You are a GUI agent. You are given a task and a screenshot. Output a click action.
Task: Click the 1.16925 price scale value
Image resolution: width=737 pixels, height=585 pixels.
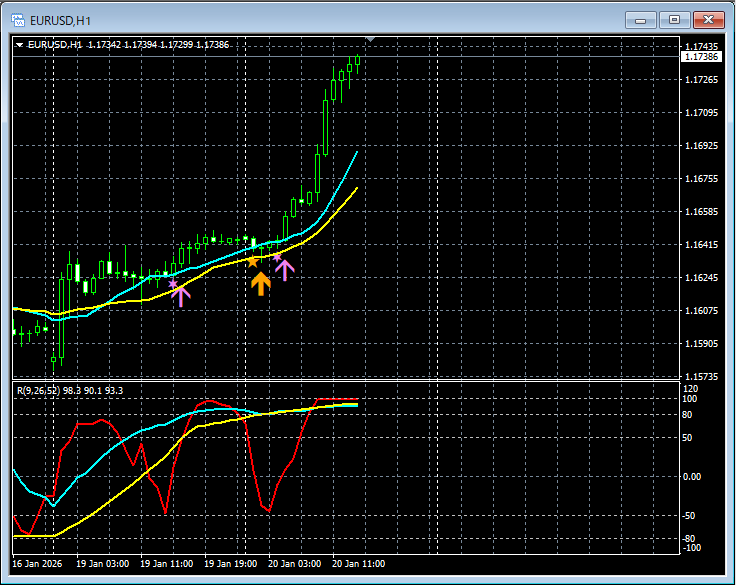pos(702,146)
